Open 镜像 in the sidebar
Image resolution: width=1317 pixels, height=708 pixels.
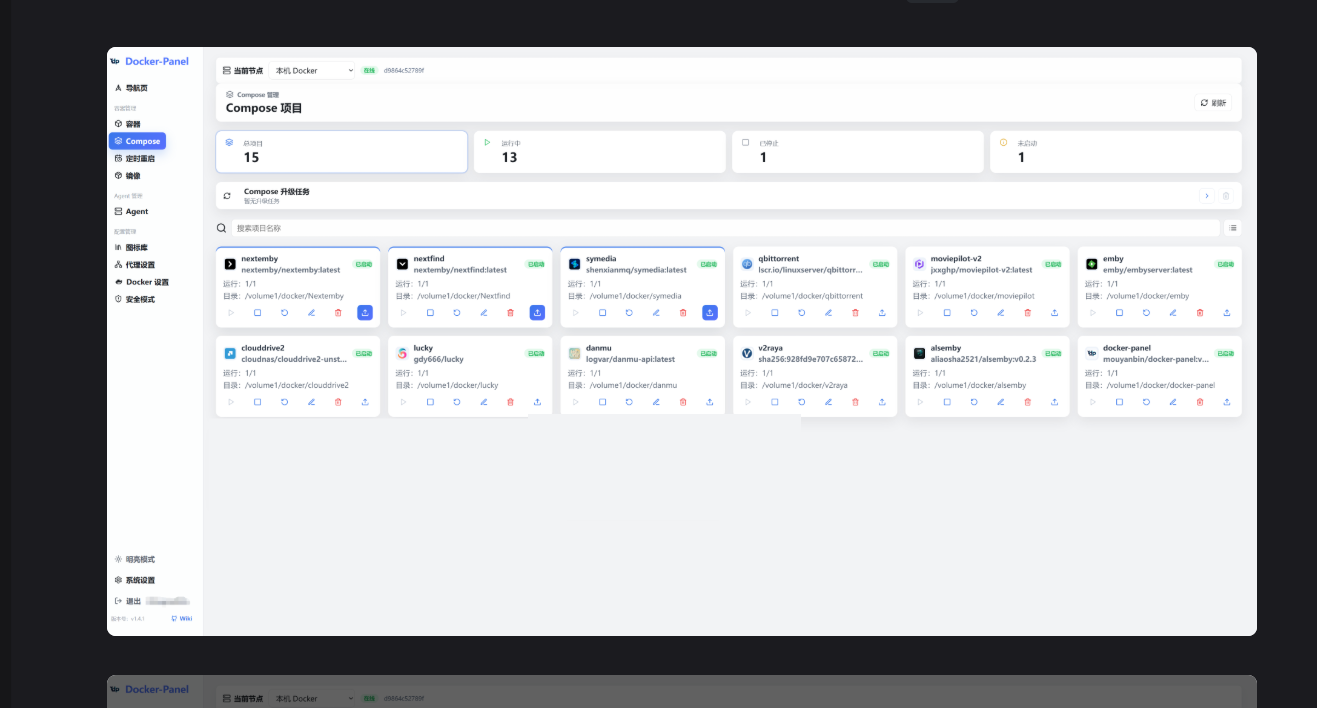click(x=127, y=175)
